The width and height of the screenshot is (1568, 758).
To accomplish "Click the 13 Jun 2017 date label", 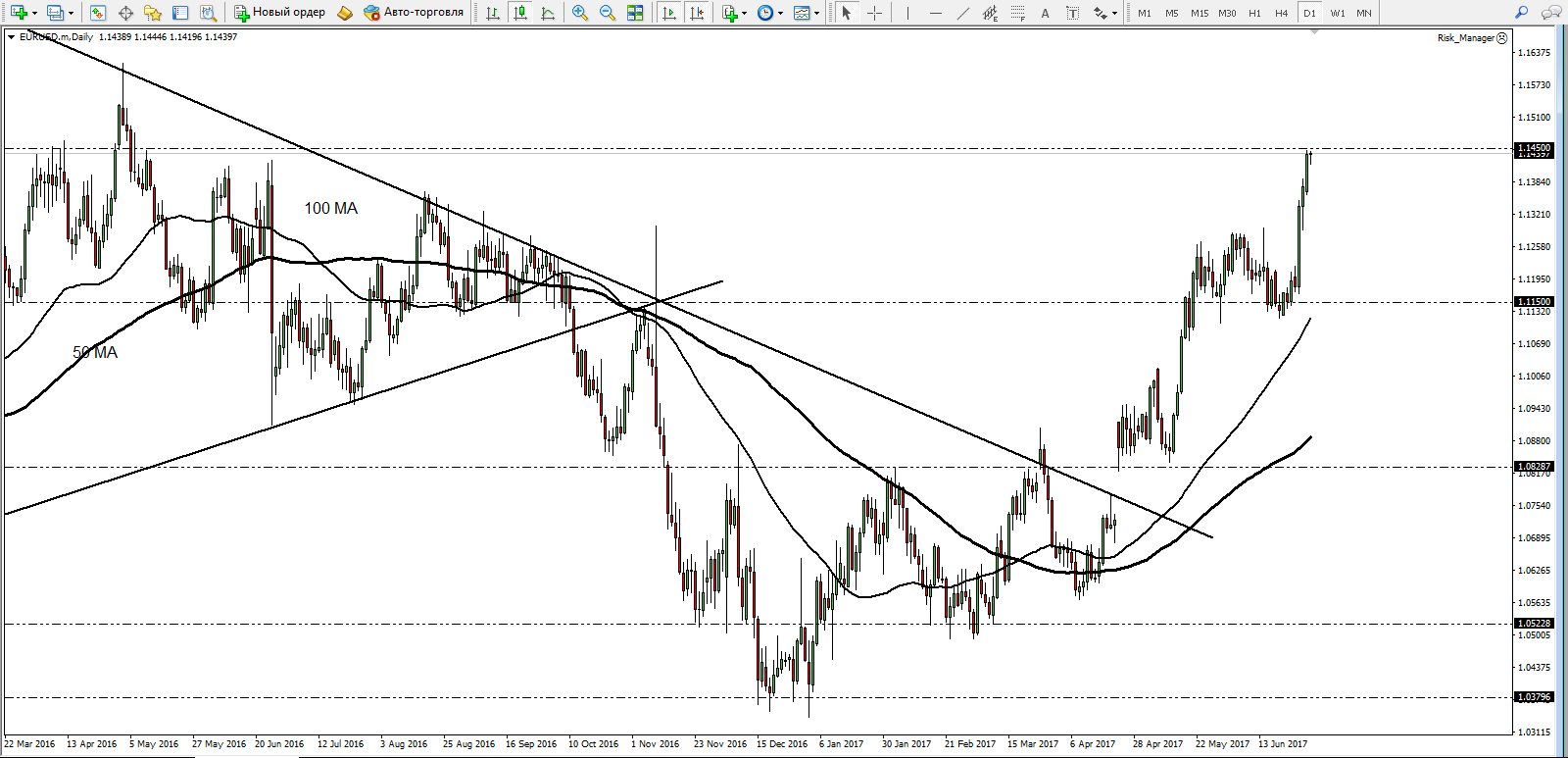I will (x=1283, y=744).
